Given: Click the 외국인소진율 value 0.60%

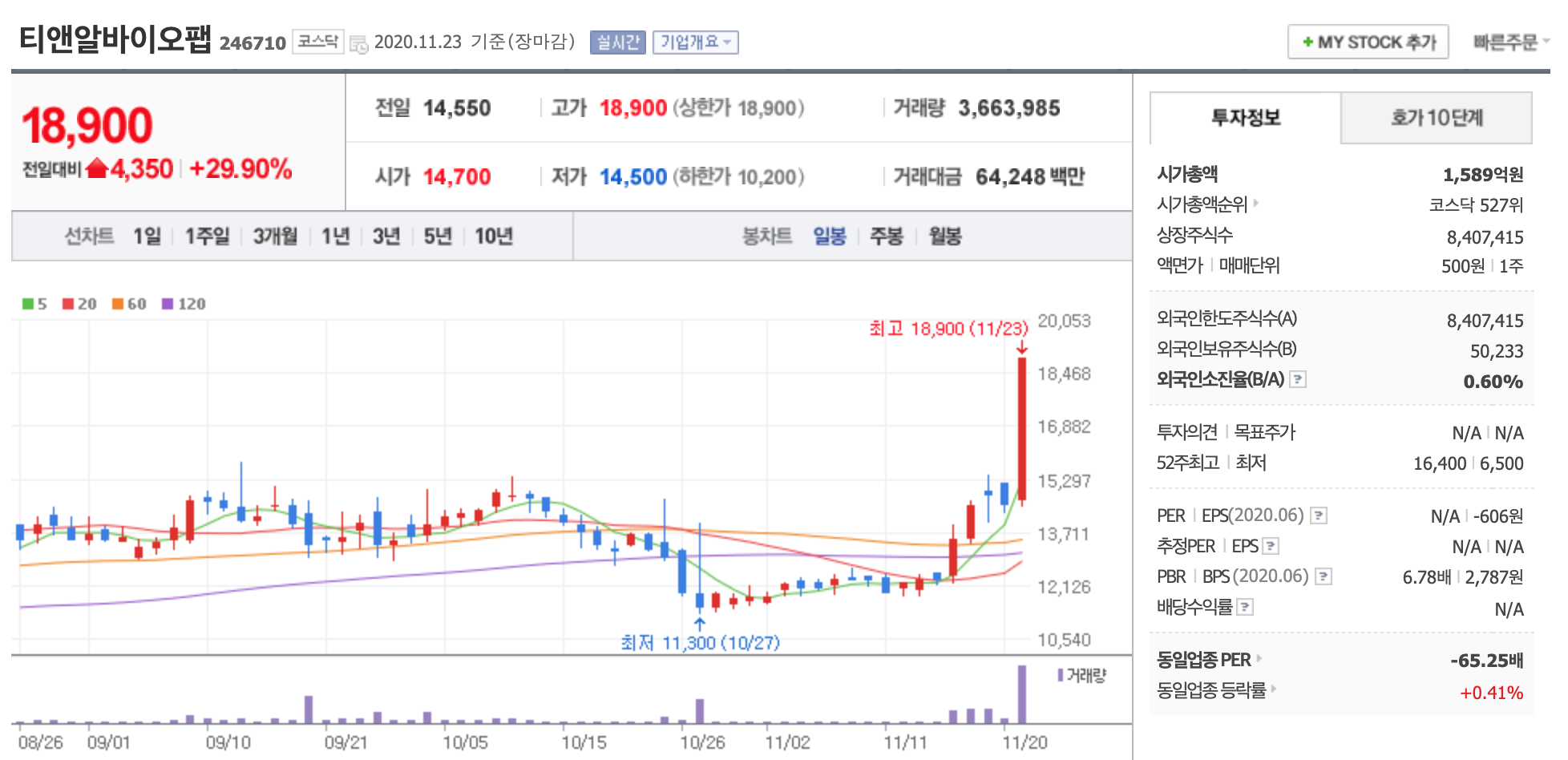Looking at the screenshot, I should click(1493, 382).
